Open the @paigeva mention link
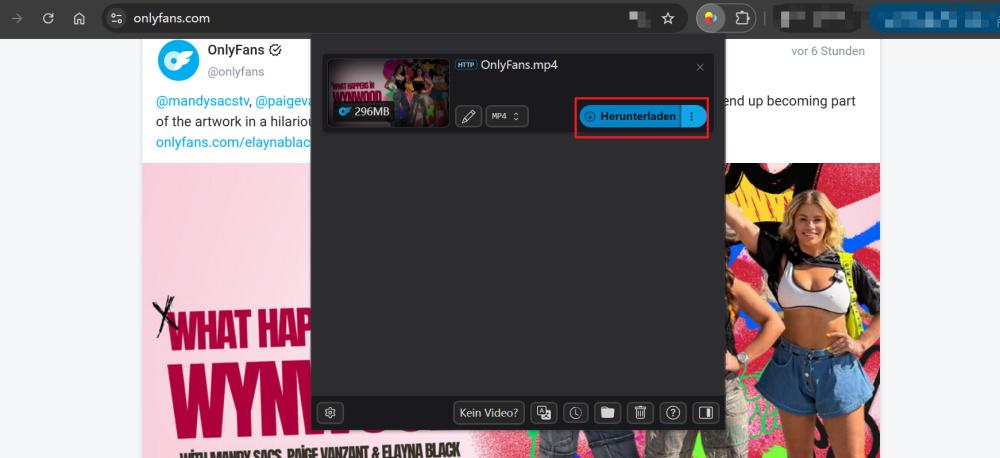The height and width of the screenshot is (458, 1000). [283, 101]
